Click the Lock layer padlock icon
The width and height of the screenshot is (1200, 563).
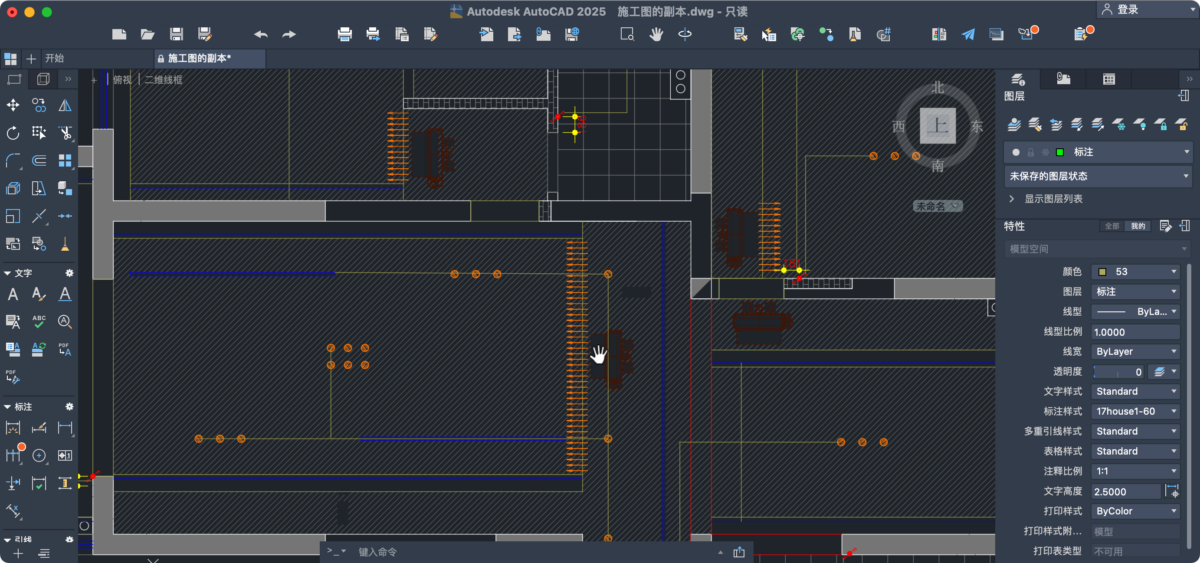1161,125
